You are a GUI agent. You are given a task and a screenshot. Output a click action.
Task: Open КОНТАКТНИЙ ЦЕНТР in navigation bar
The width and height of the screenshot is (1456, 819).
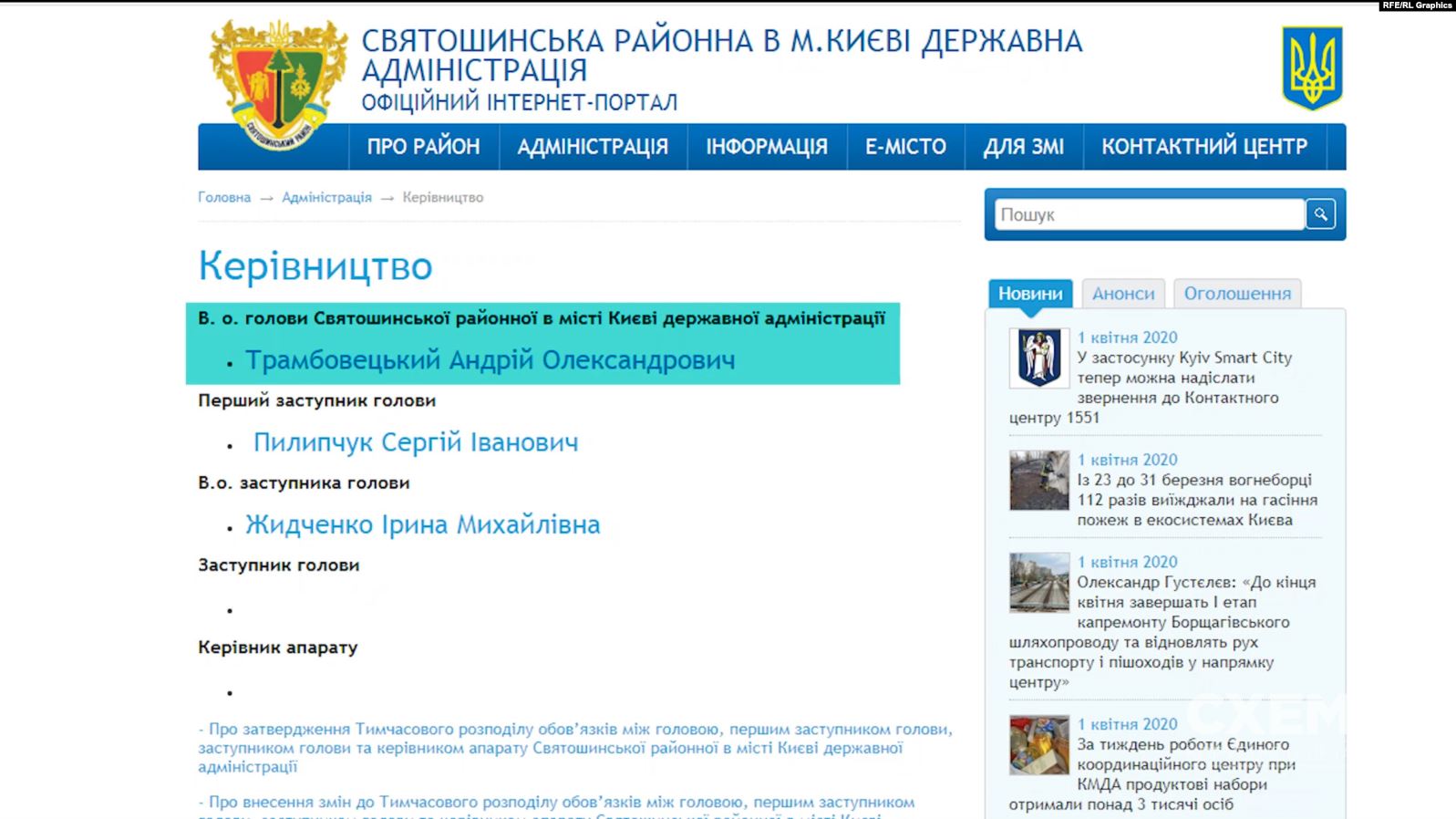[1203, 147]
